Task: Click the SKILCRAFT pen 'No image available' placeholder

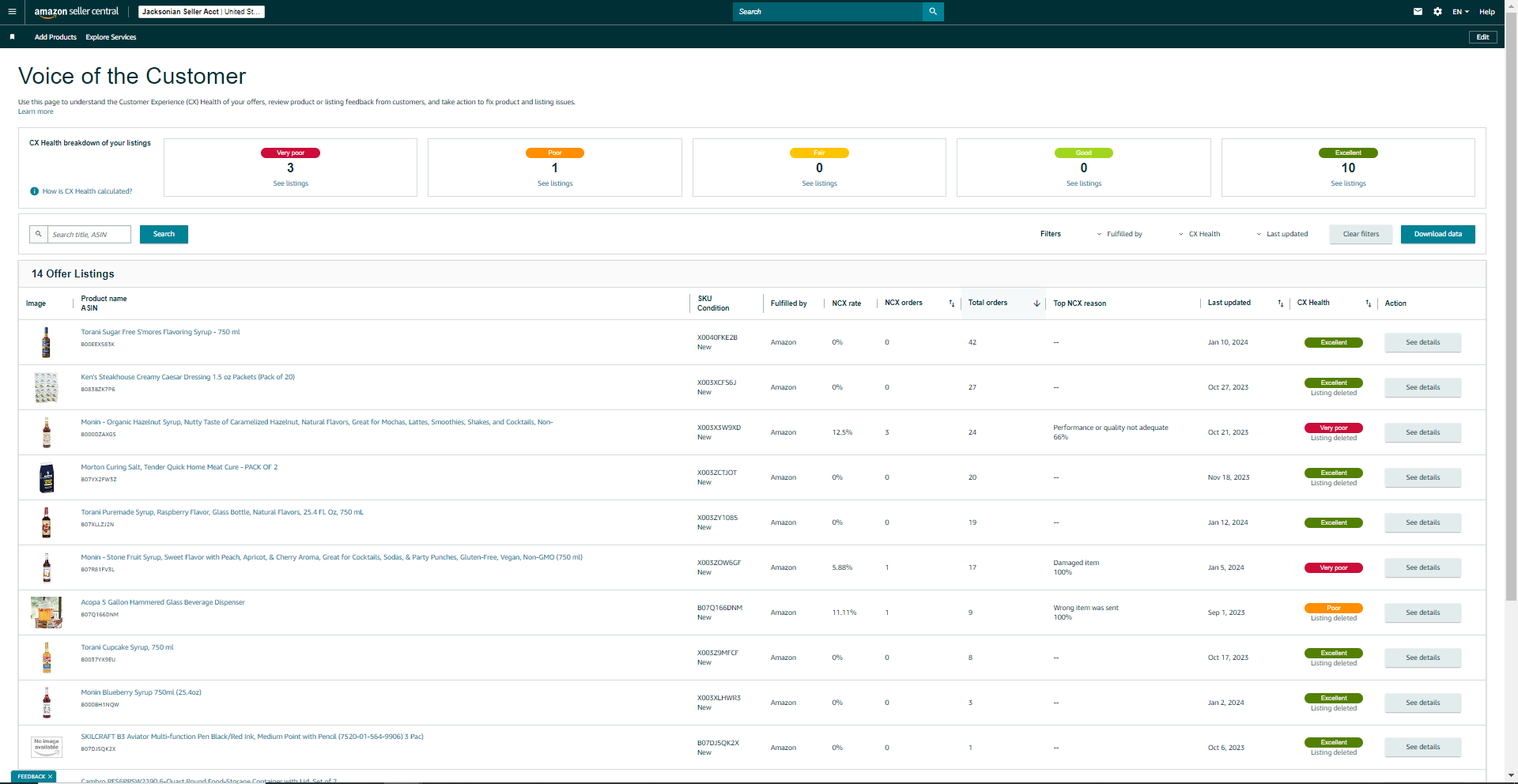Action: [47, 747]
